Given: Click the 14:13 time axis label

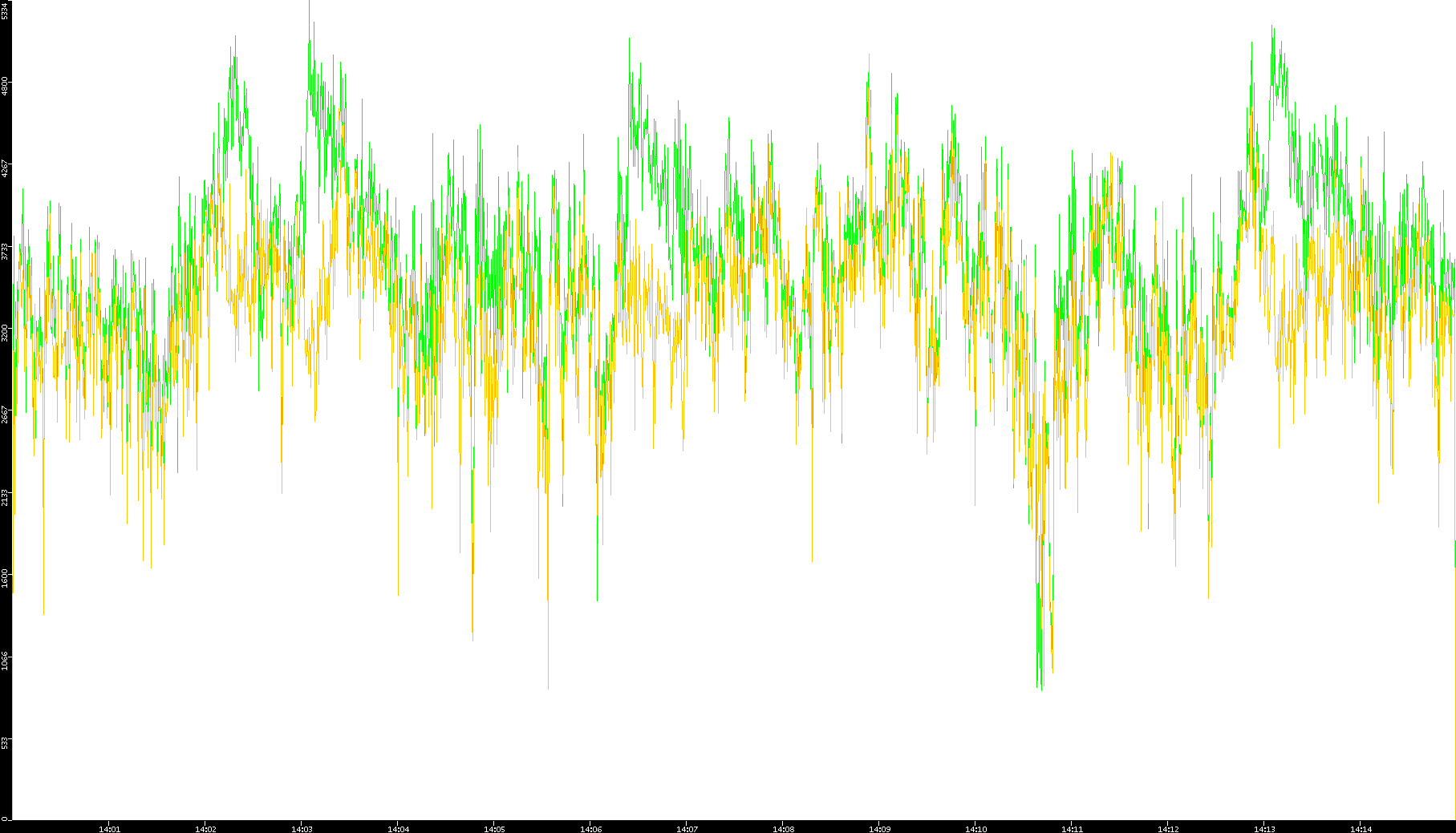Looking at the screenshot, I should pos(1264,829).
